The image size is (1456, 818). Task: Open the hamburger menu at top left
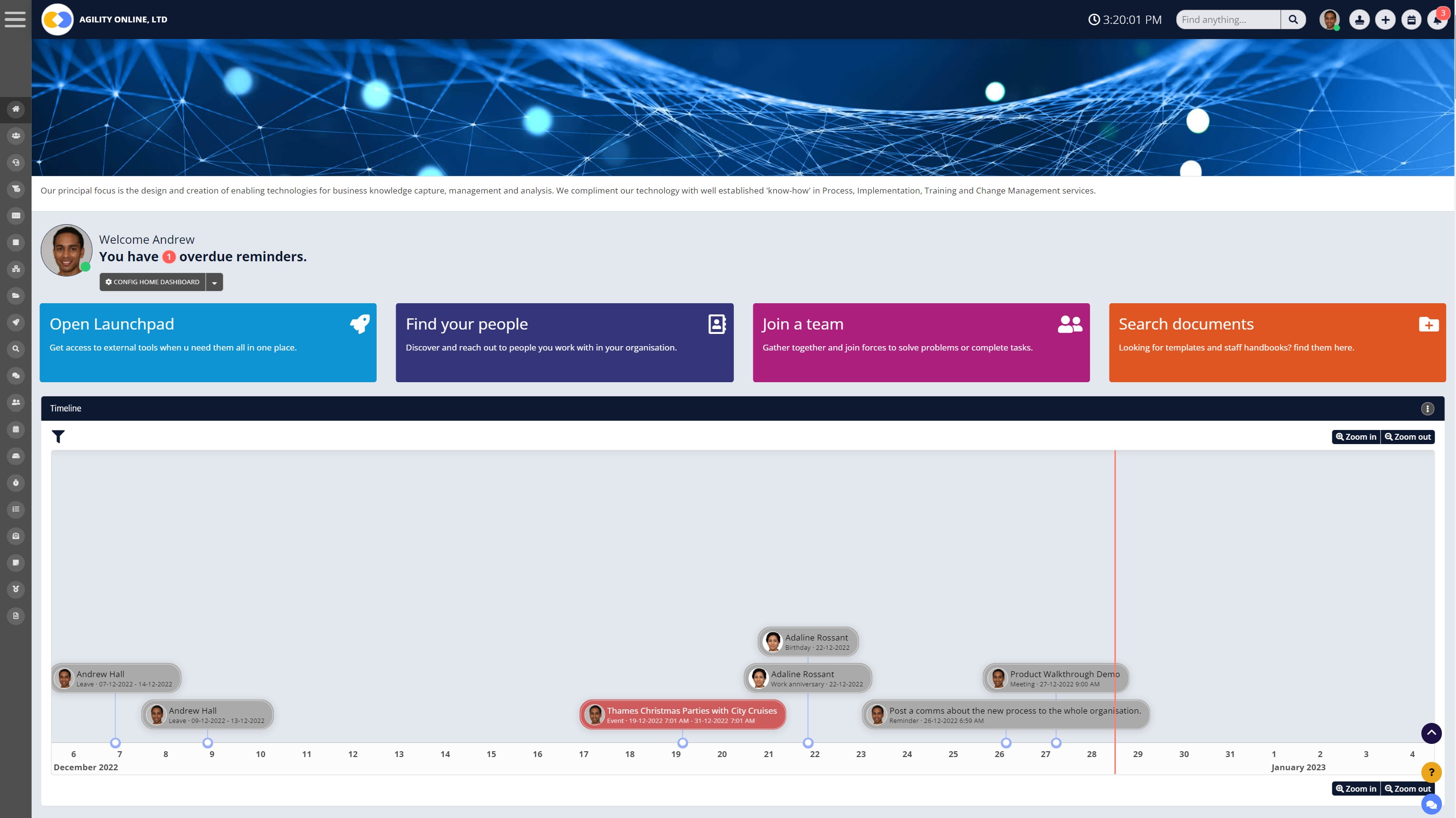pos(15,18)
